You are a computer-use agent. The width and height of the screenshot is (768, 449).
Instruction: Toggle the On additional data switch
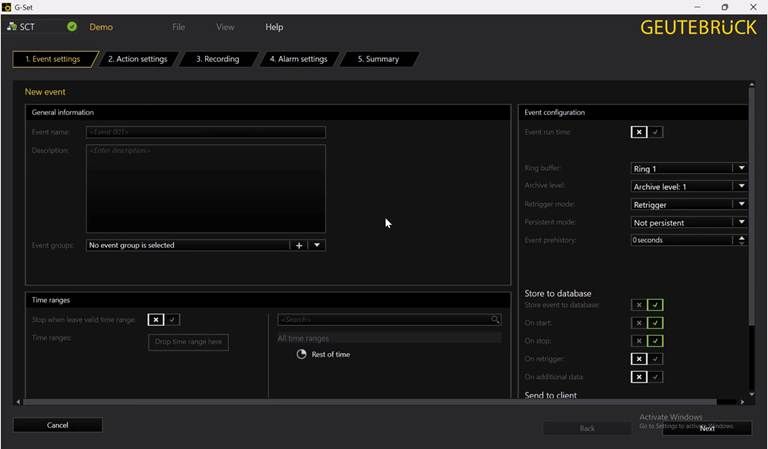click(x=647, y=377)
